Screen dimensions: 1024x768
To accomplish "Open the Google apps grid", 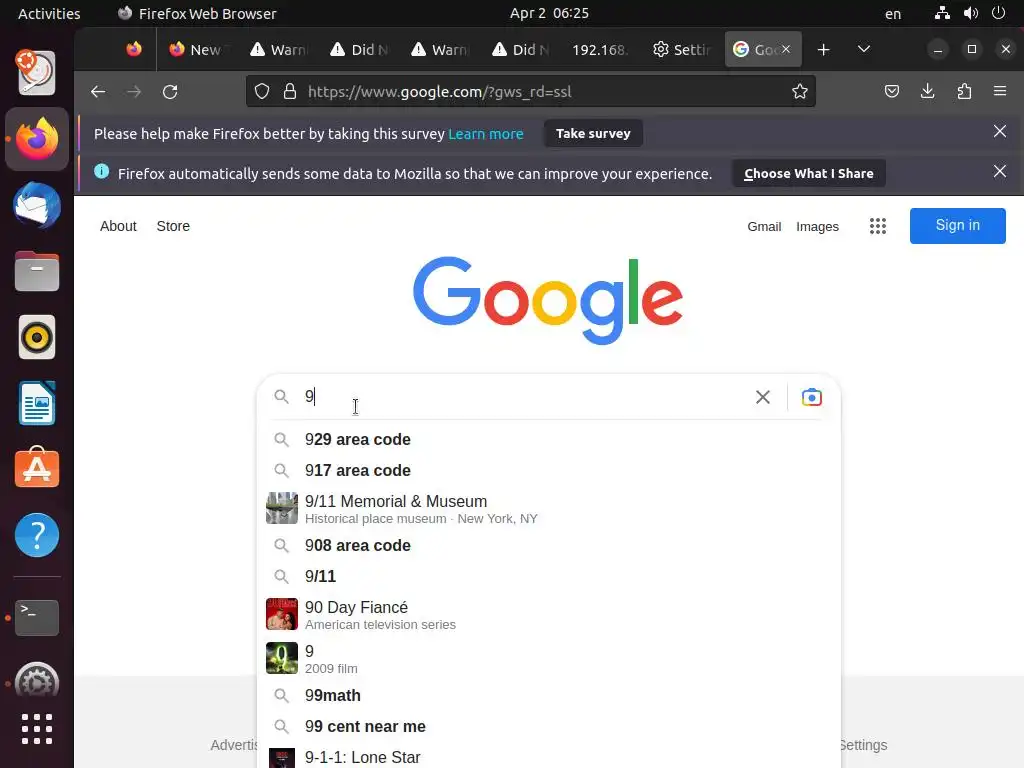I will pos(878,226).
